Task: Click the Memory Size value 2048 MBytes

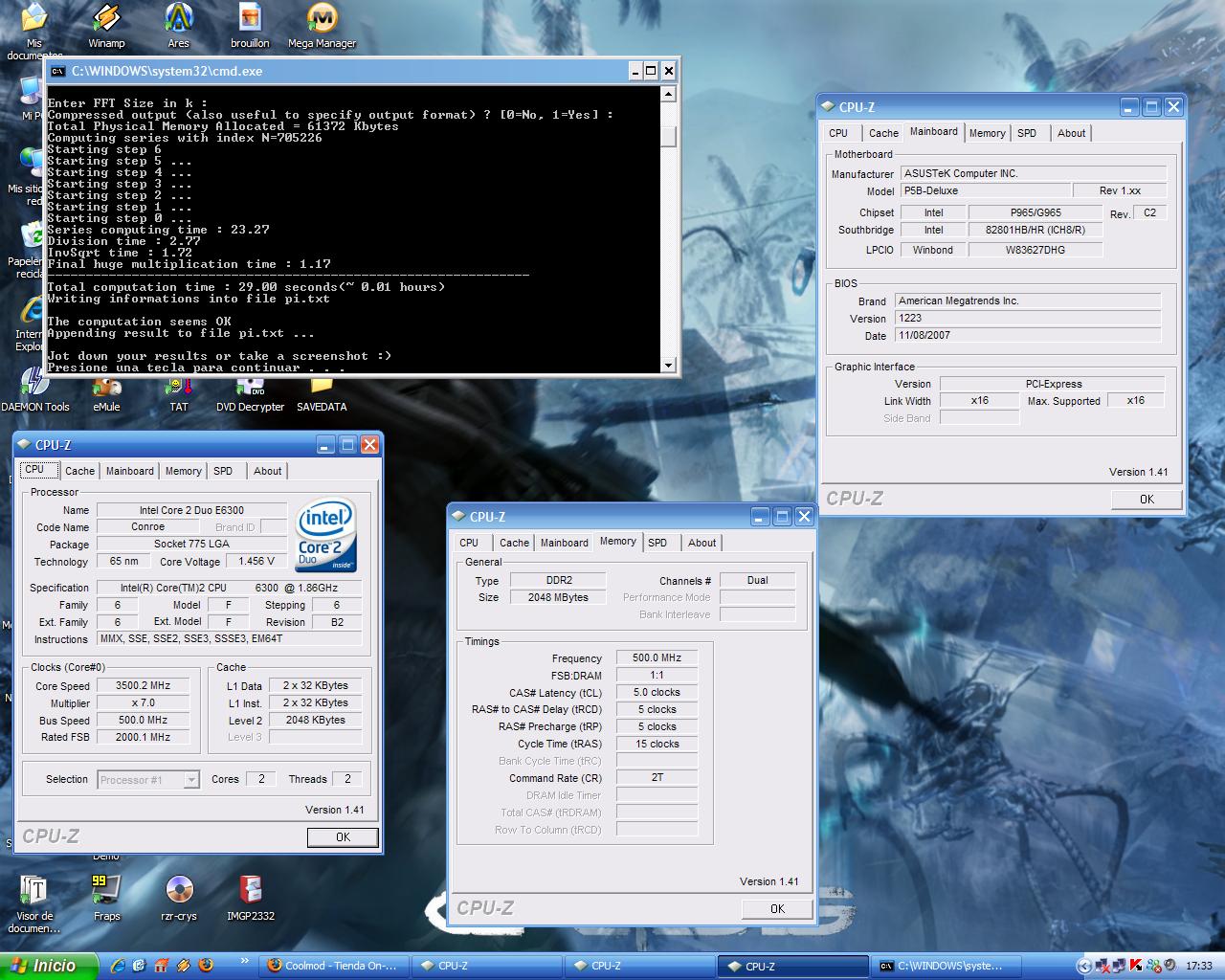Action: point(558,597)
